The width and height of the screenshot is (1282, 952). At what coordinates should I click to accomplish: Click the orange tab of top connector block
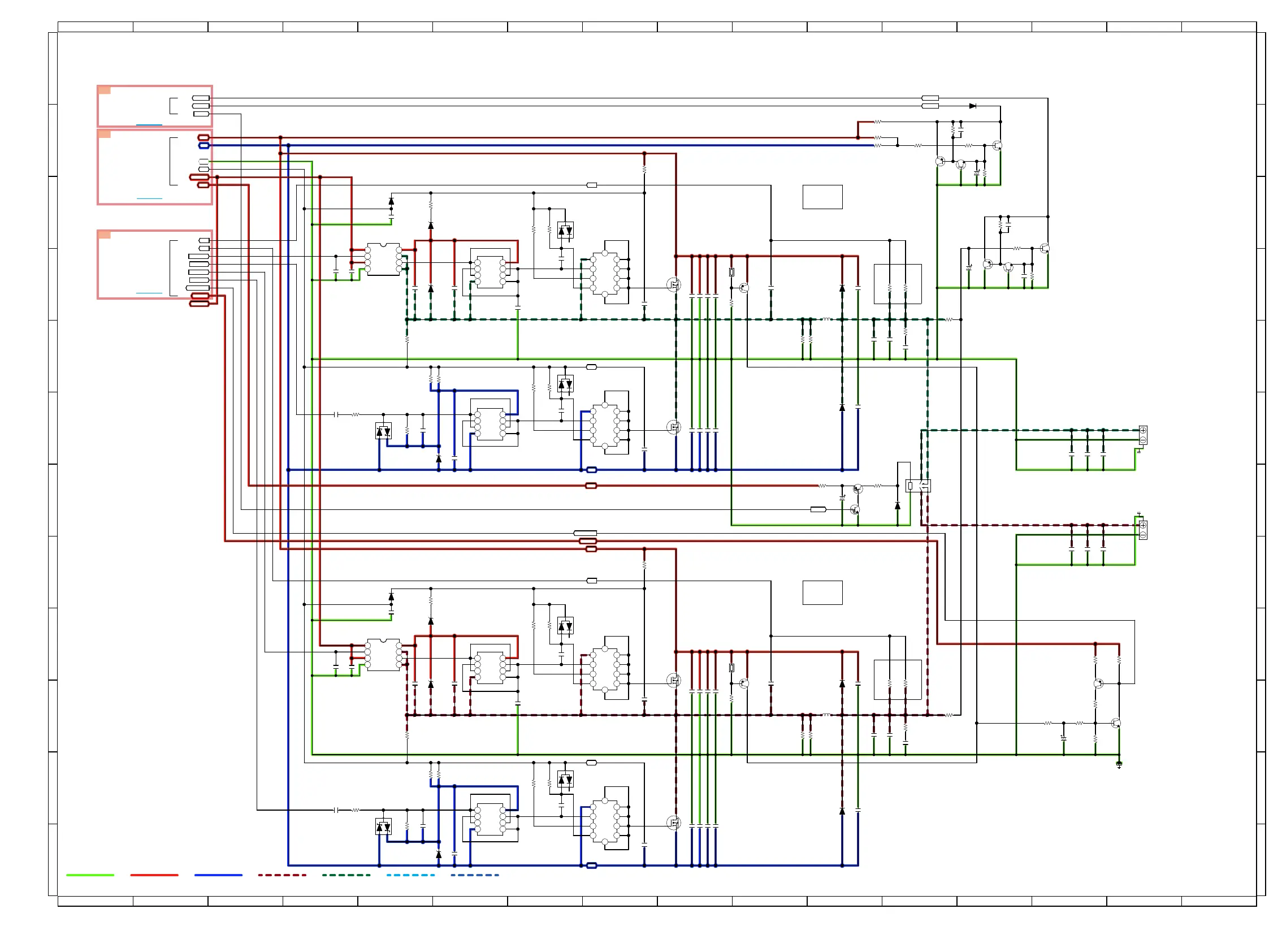[x=104, y=90]
